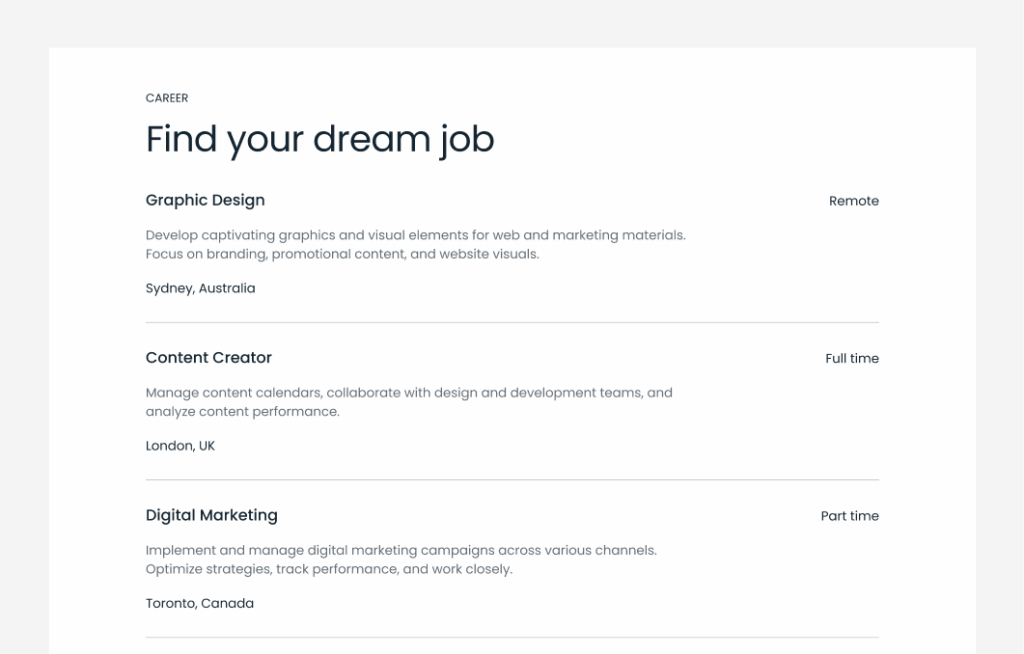Click the CAREER section label
Image resolution: width=1024 pixels, height=654 pixels.
coord(167,98)
